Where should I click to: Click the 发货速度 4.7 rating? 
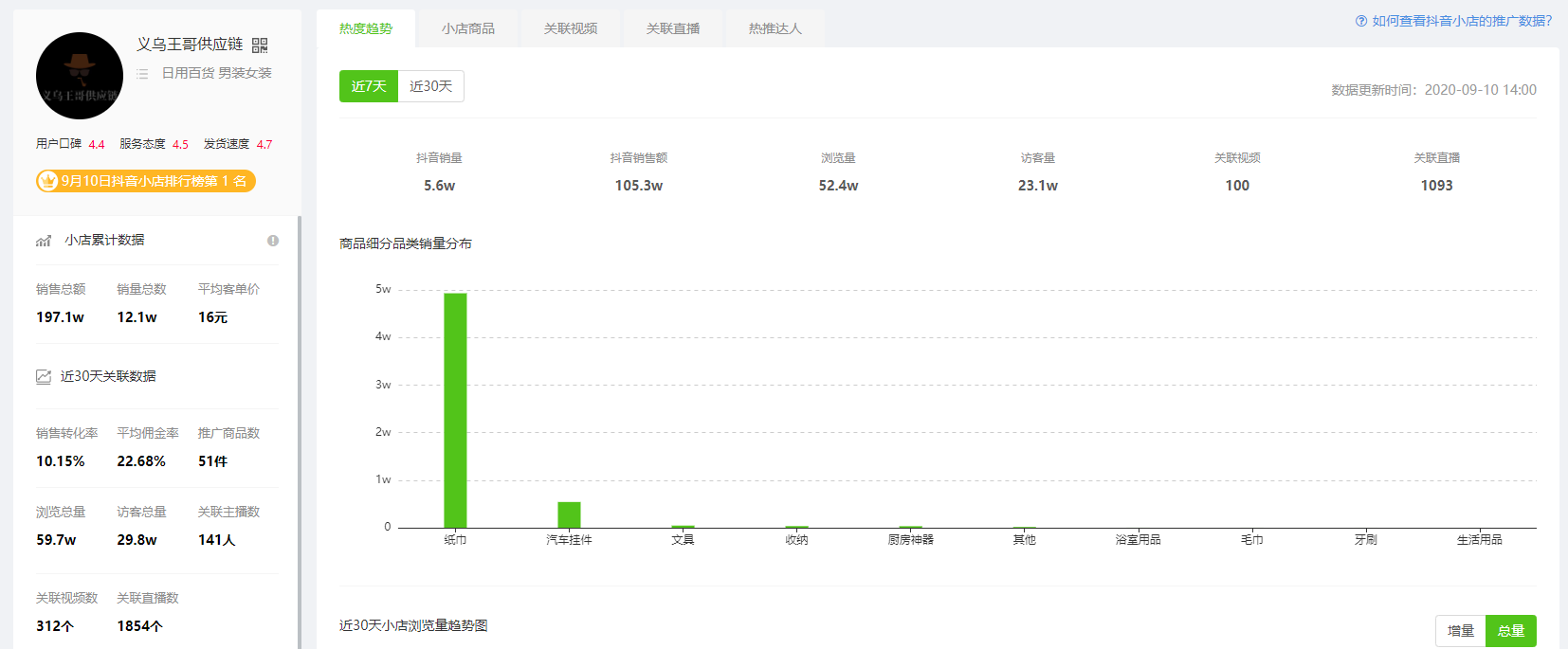238,144
